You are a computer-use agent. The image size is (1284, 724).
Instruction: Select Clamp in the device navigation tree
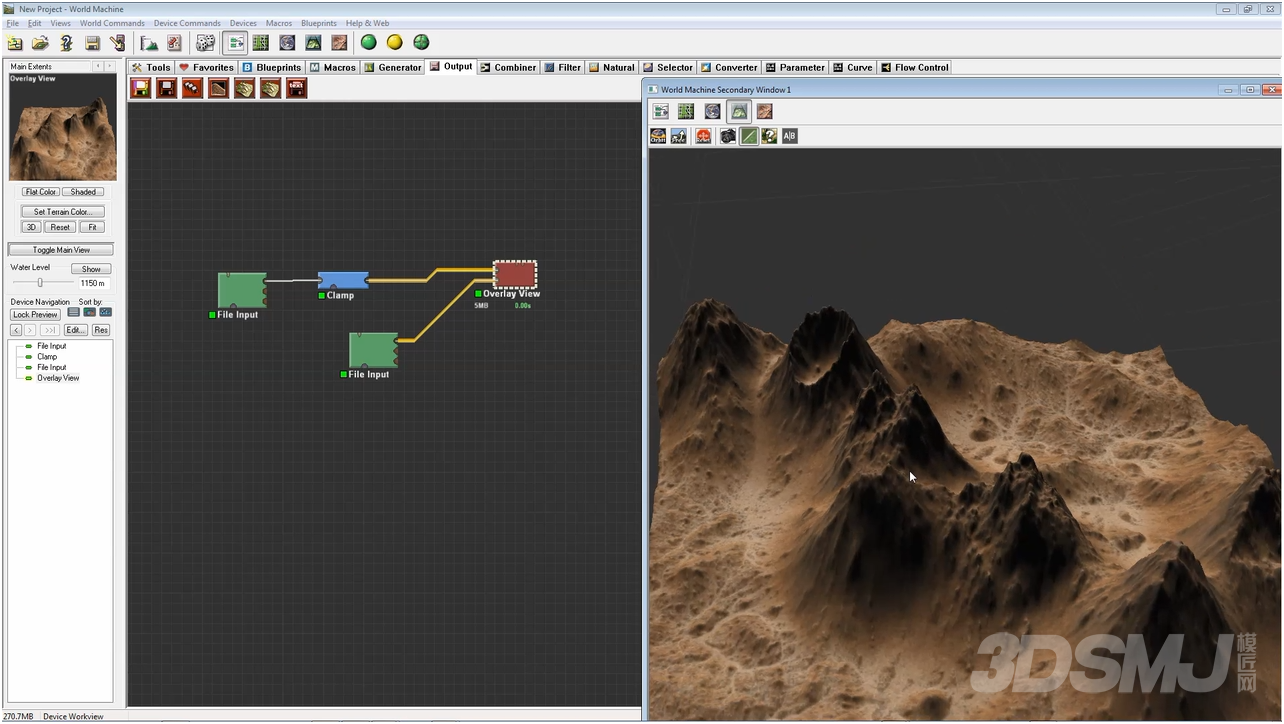(47, 357)
